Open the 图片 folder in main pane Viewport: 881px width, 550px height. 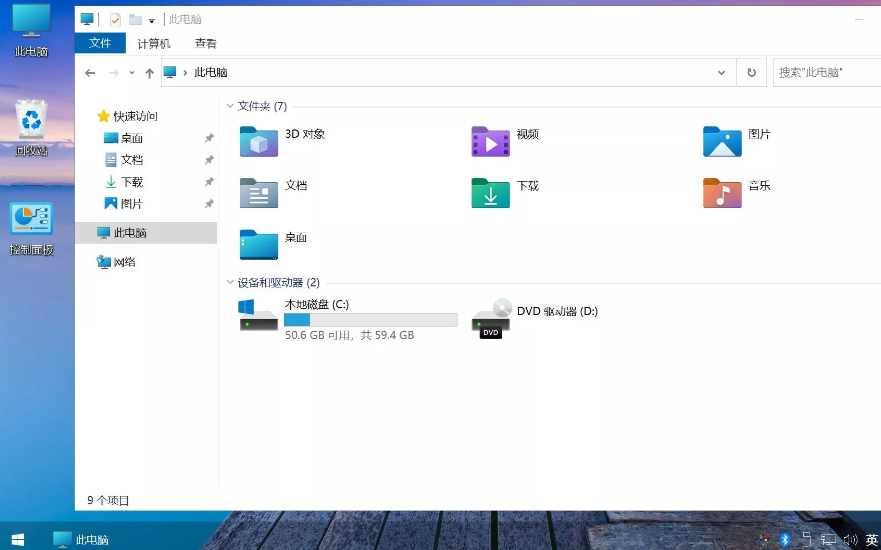click(x=722, y=142)
